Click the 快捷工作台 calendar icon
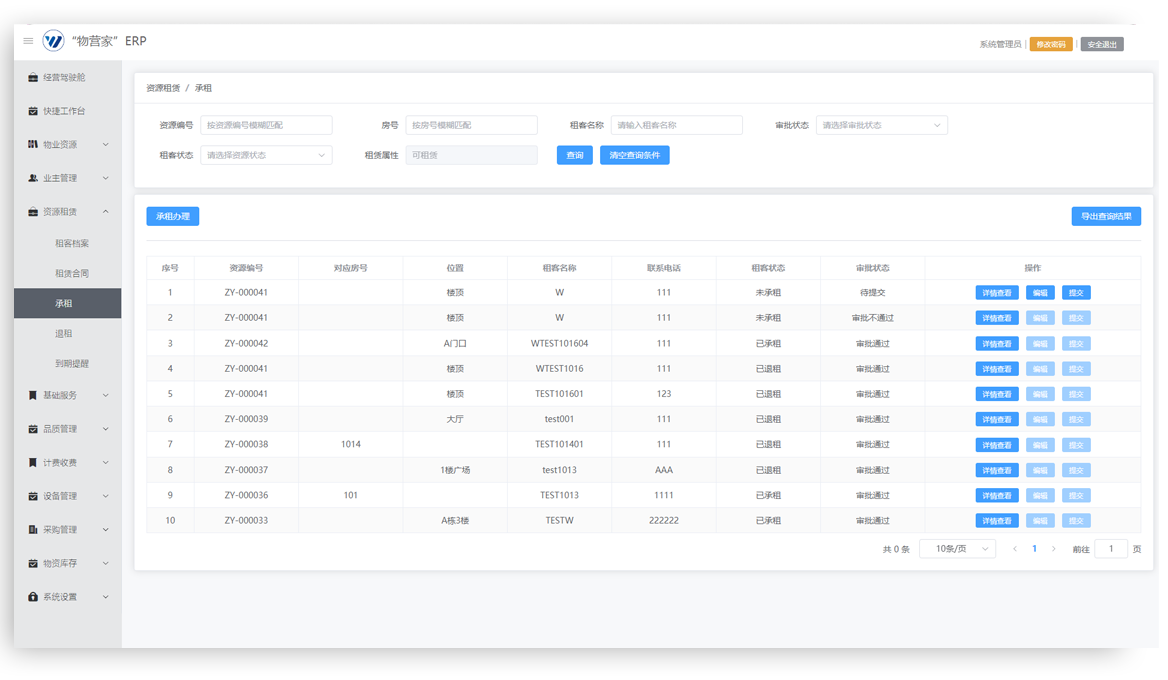This screenshot has height=680, width=1168. click(x=33, y=111)
